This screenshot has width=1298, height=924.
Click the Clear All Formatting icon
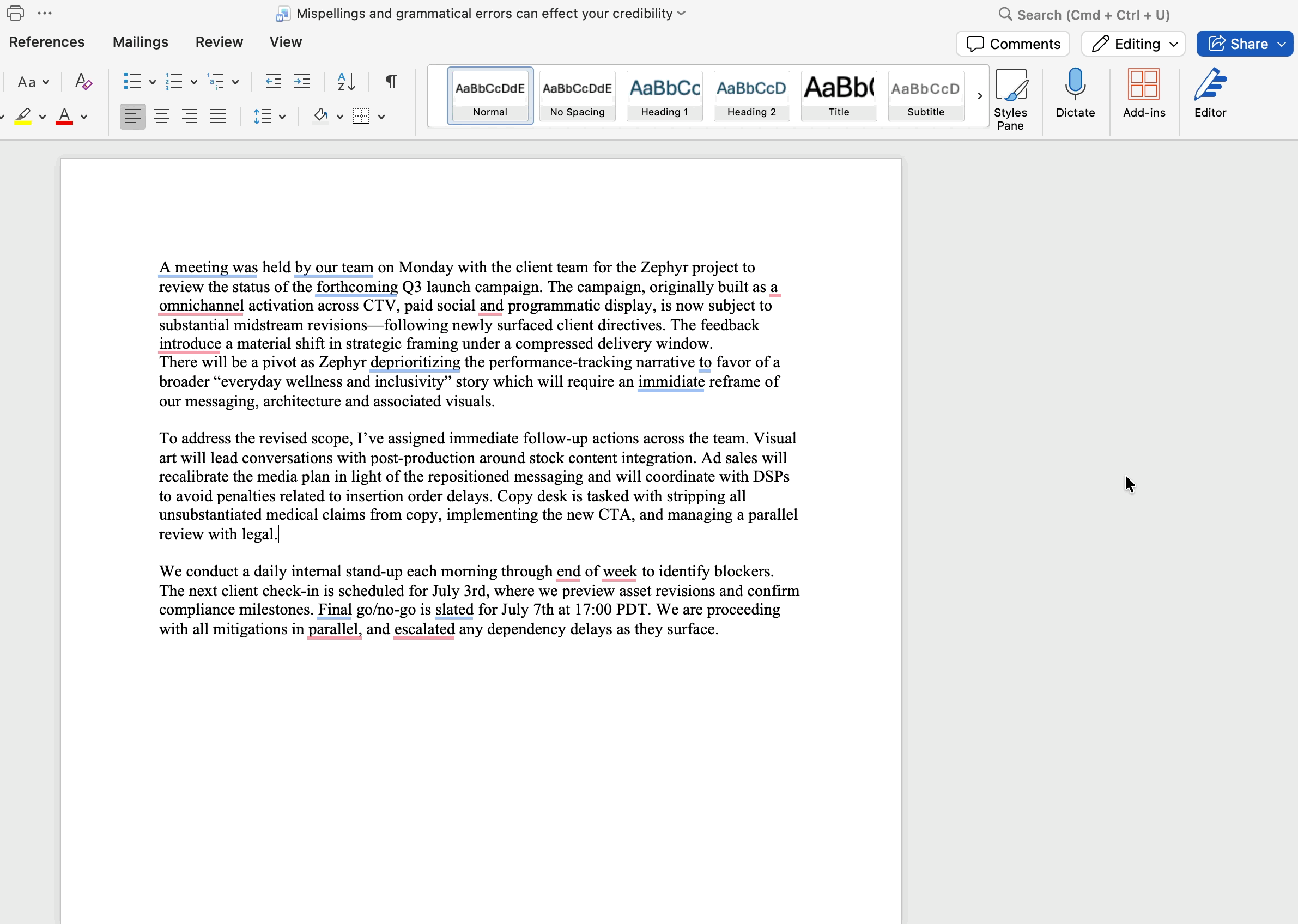pyautogui.click(x=83, y=82)
